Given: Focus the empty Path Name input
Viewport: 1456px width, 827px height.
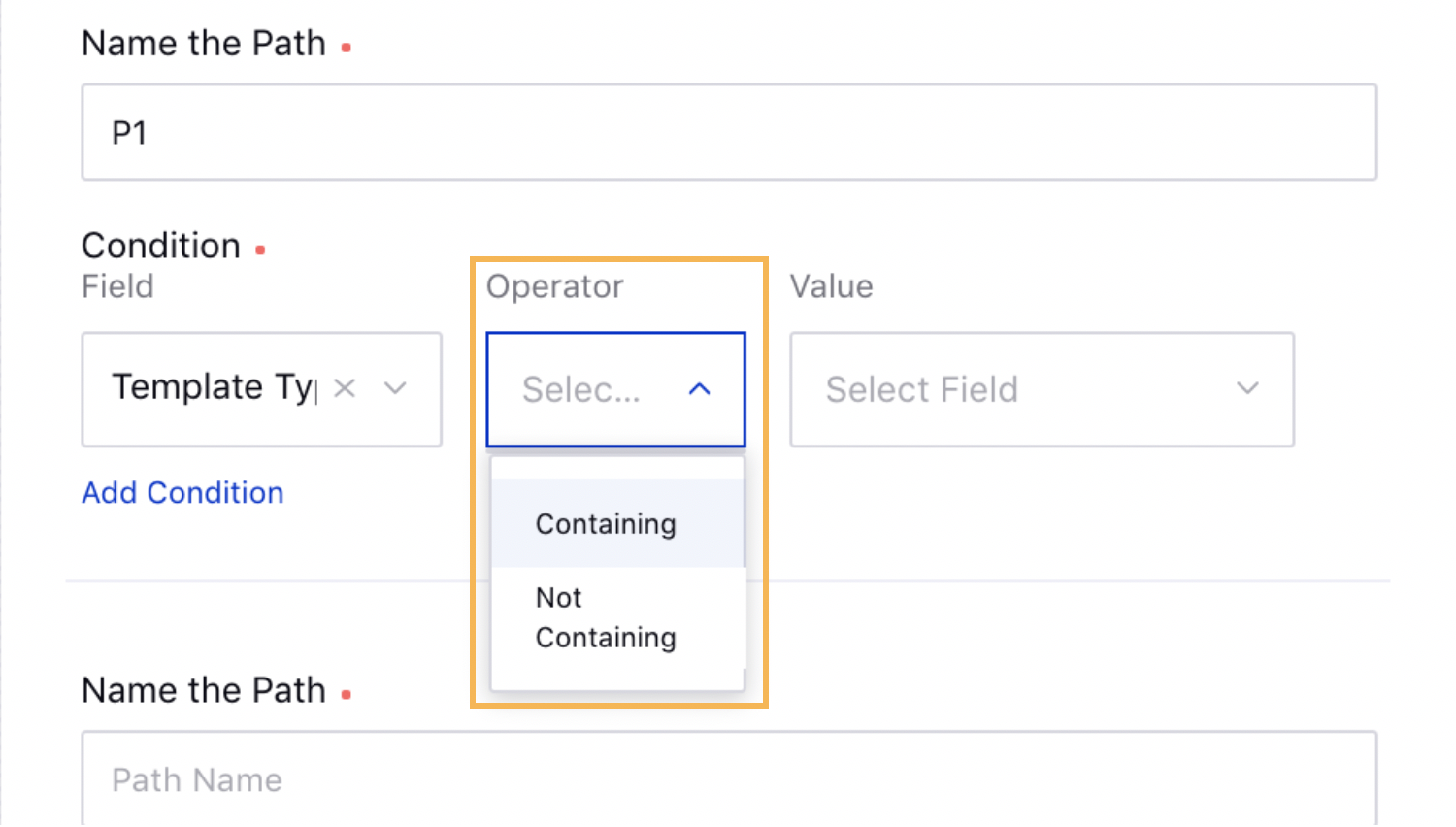Looking at the screenshot, I should pos(729,779).
